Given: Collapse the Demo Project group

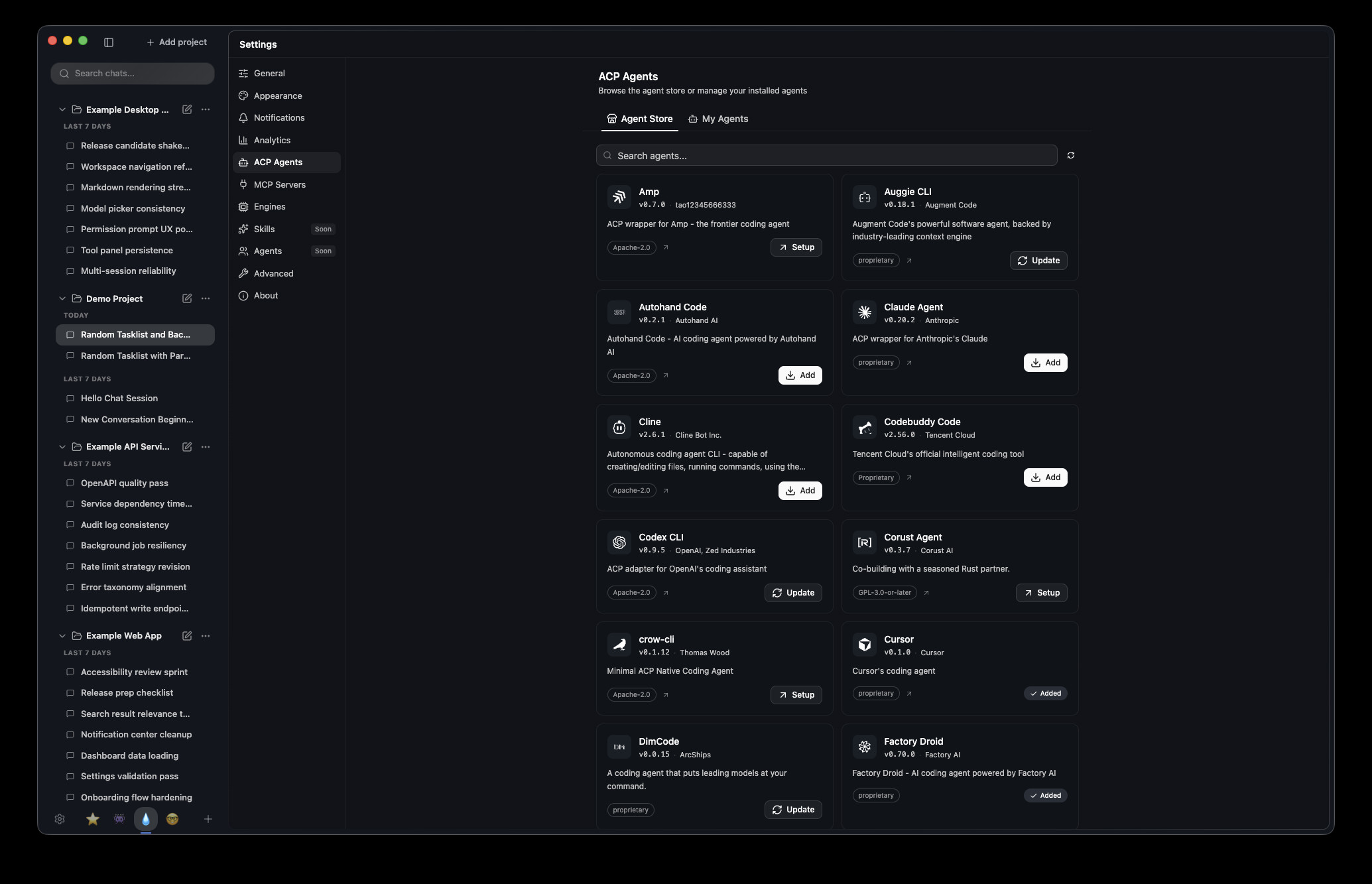Looking at the screenshot, I should tap(62, 298).
